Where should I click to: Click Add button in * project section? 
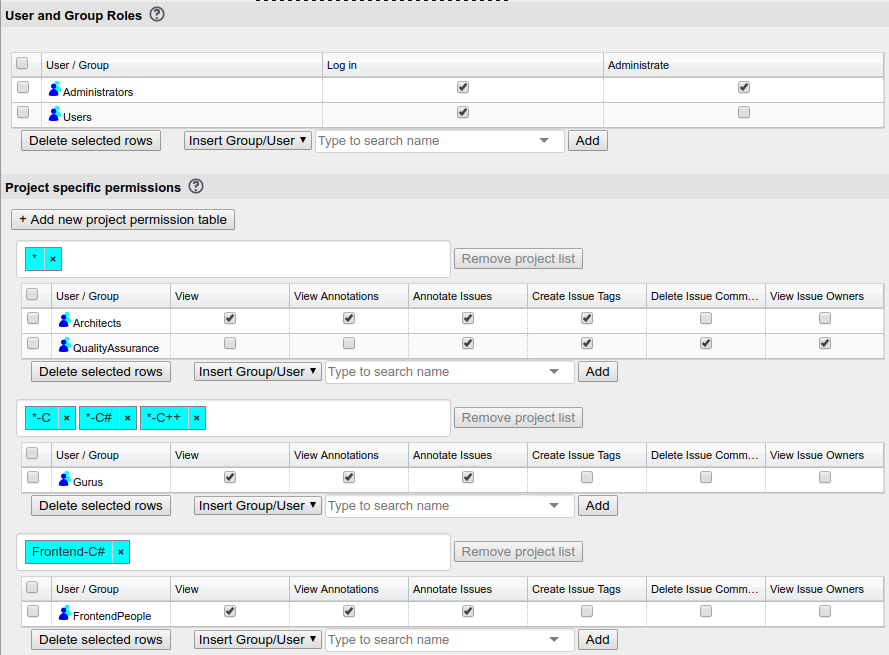(x=598, y=371)
